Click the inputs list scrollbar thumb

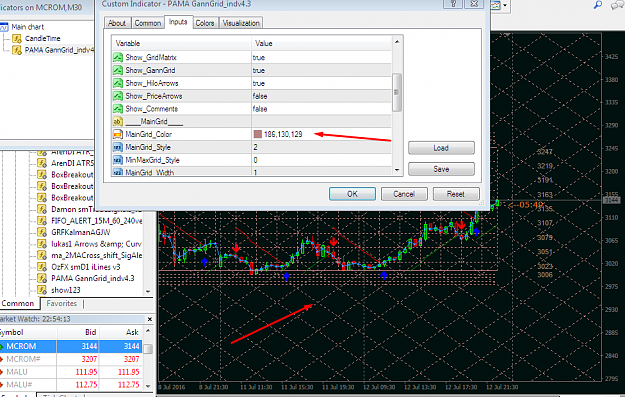click(397, 92)
